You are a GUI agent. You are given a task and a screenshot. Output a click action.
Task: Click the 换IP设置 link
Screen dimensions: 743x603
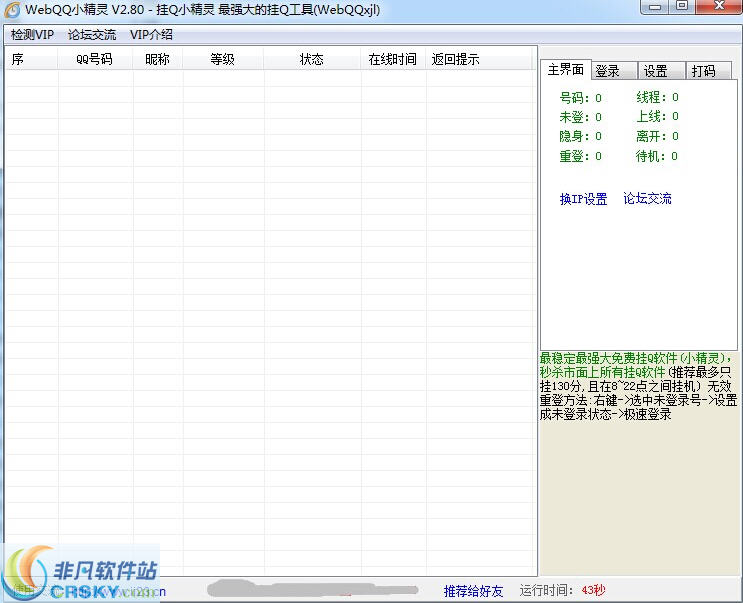(x=583, y=199)
